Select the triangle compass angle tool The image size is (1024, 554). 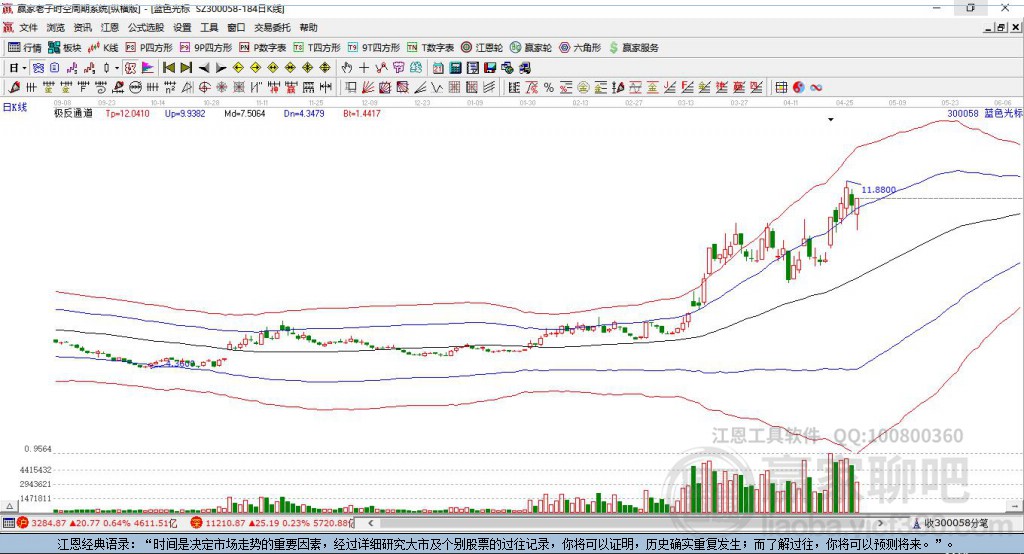pos(187,87)
